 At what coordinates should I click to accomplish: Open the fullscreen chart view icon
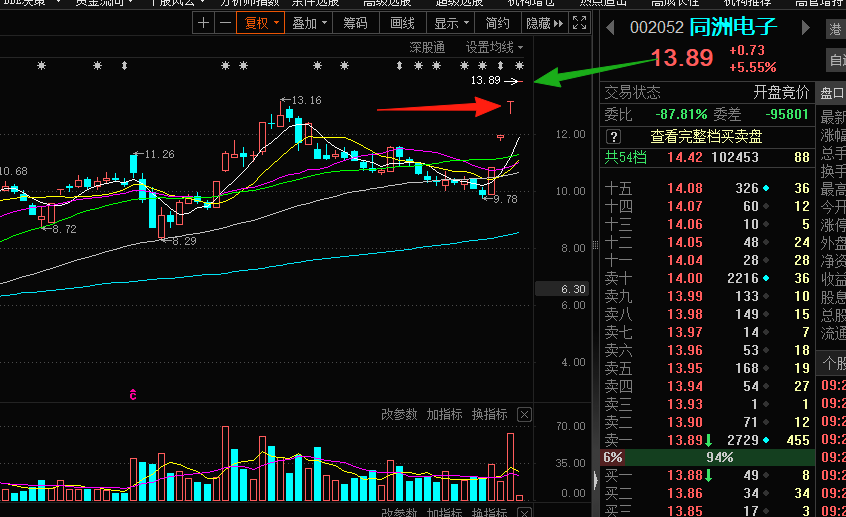pyautogui.click(x=579, y=23)
